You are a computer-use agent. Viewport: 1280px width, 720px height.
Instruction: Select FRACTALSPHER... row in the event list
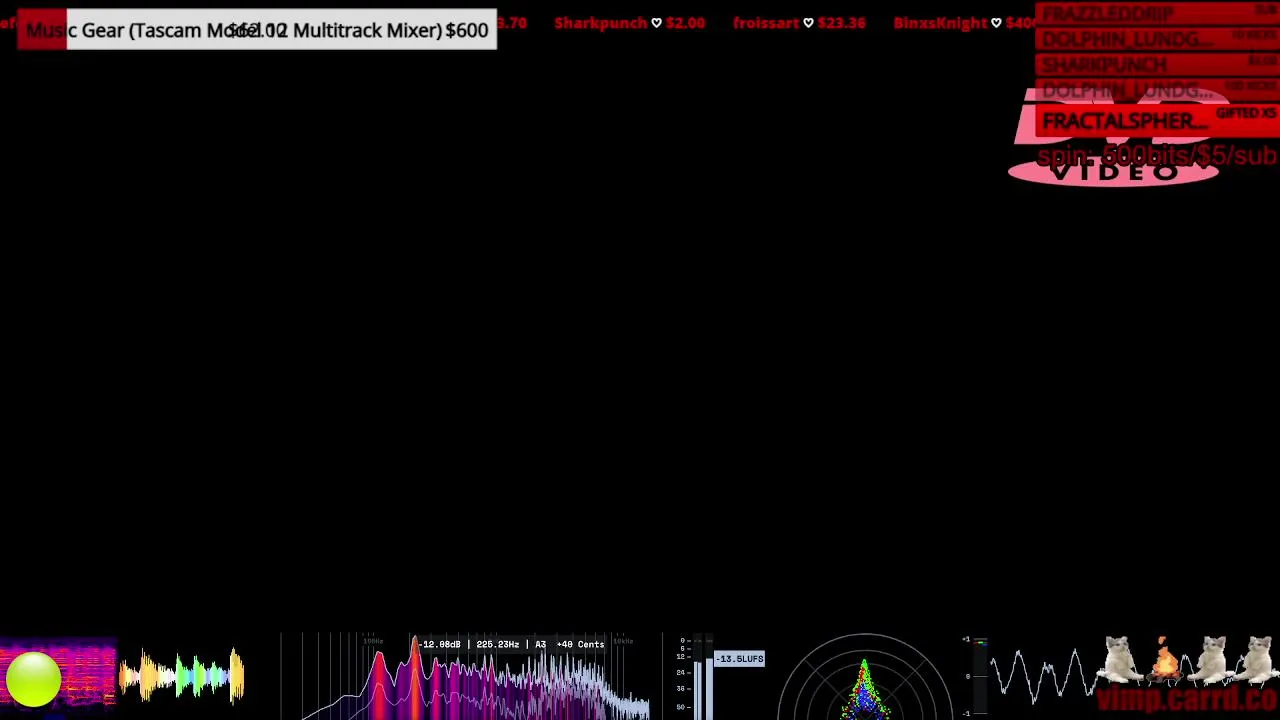point(1158,121)
